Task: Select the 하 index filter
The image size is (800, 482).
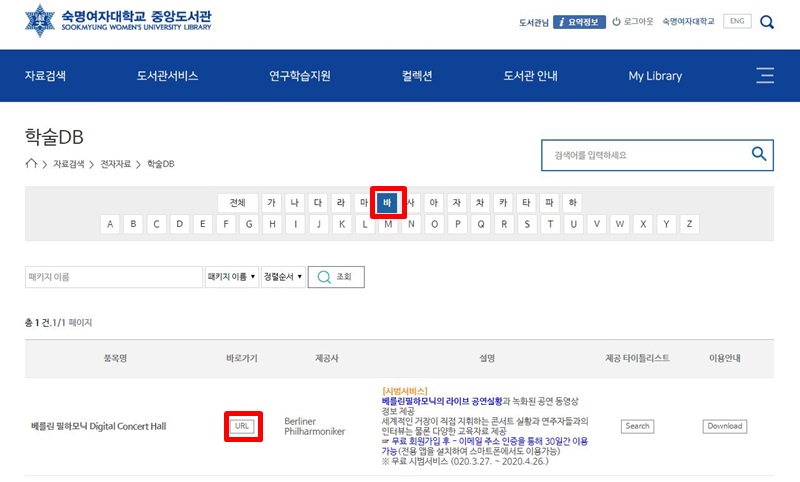Action: [x=572, y=203]
